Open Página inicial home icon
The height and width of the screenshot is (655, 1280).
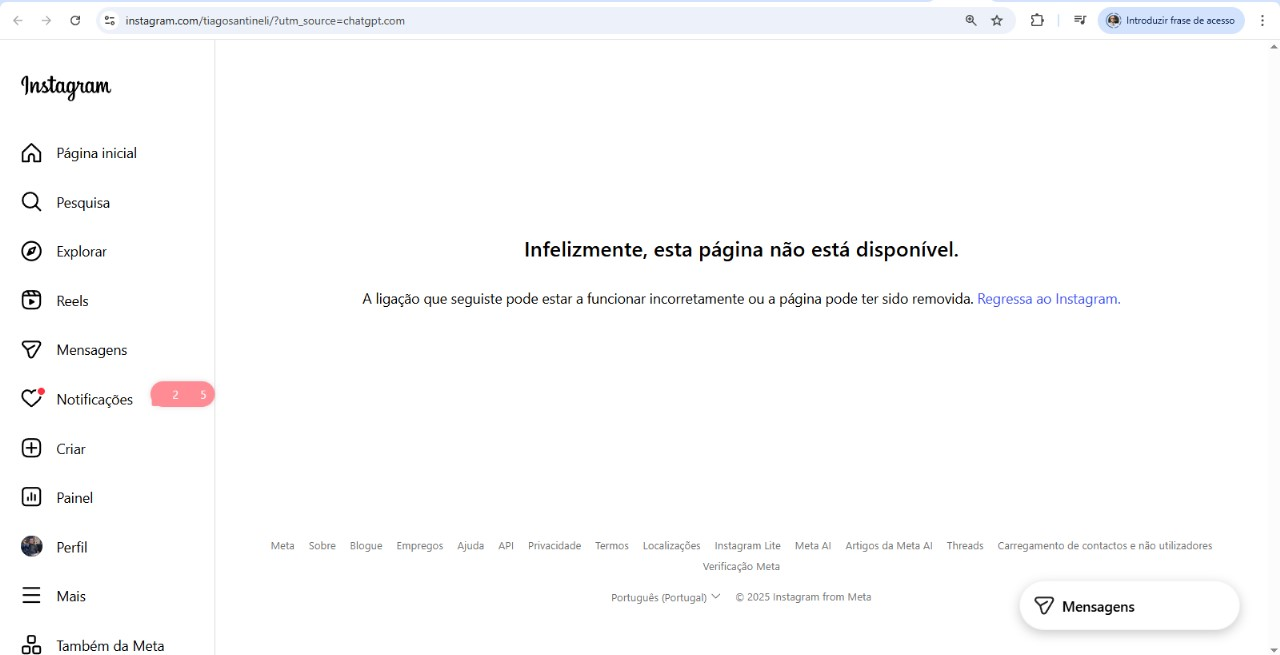[x=32, y=153]
